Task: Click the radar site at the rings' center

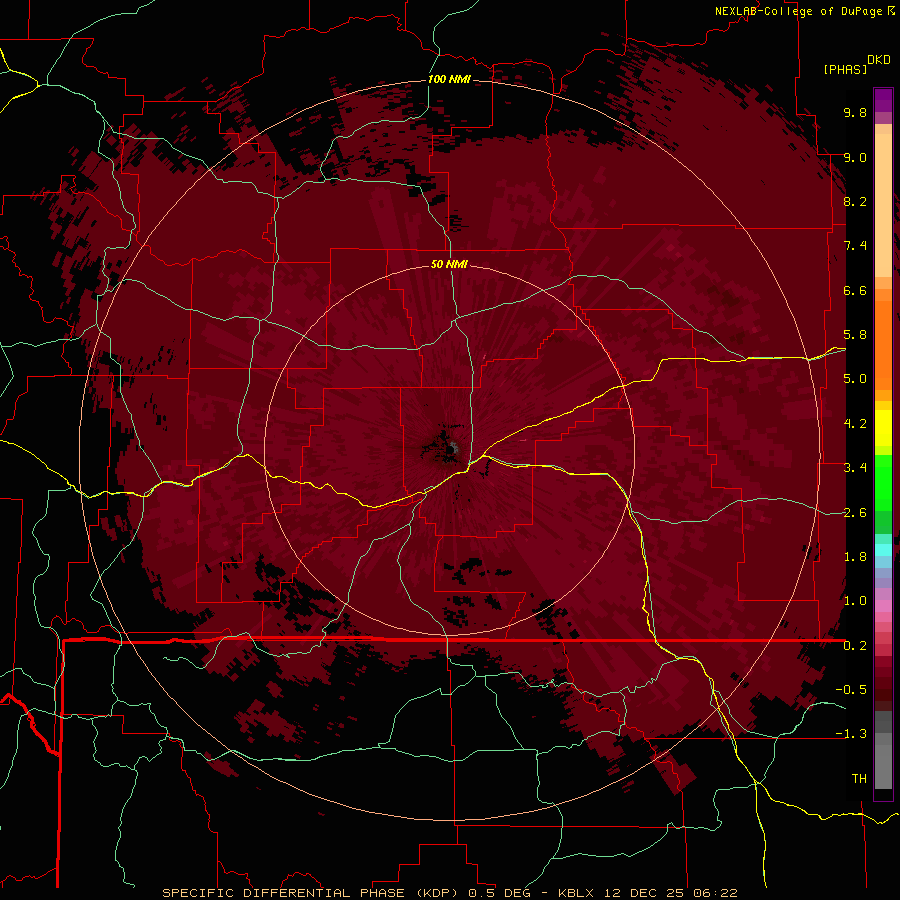Action: pos(449,449)
